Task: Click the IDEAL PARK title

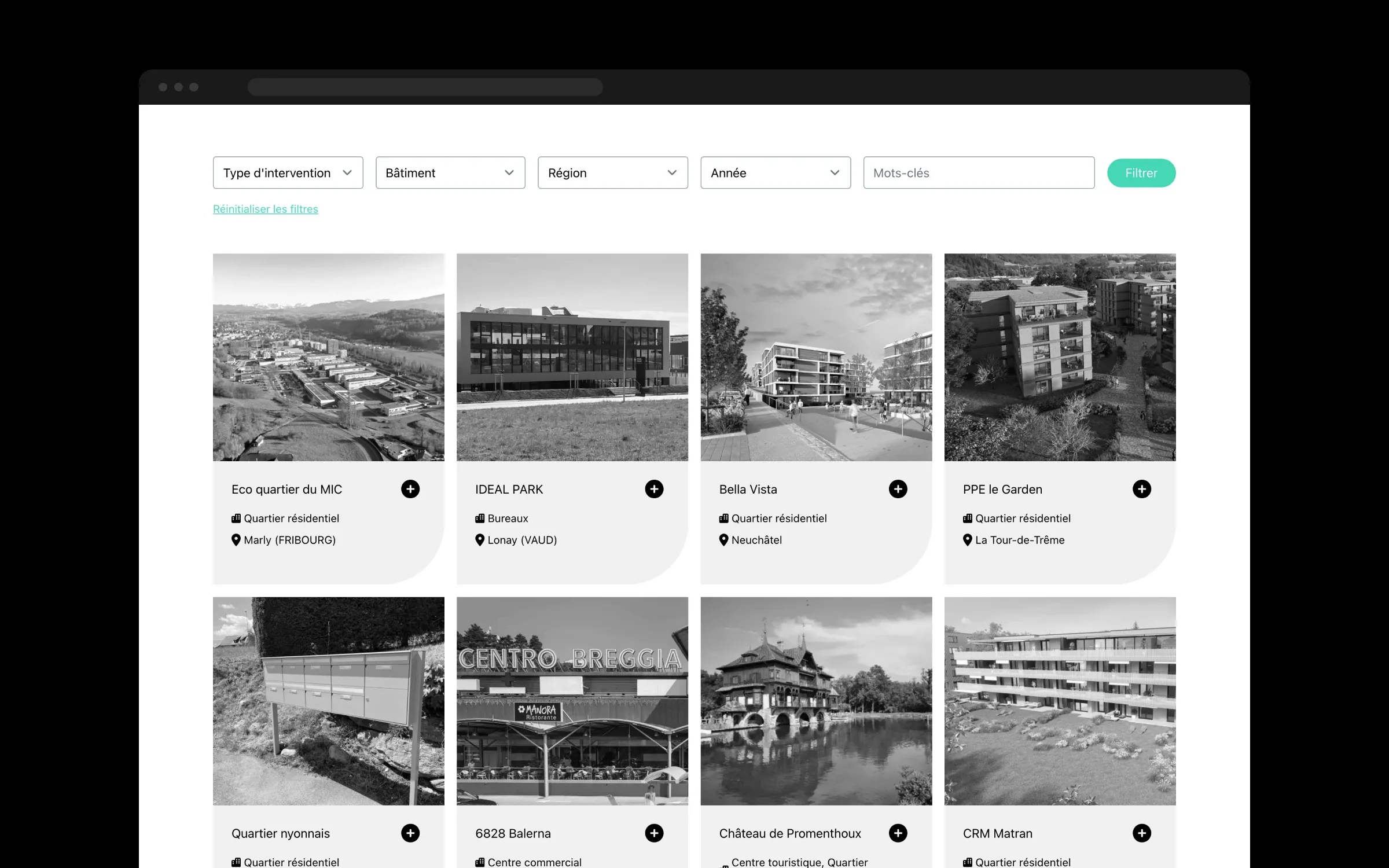Action: [509, 490]
